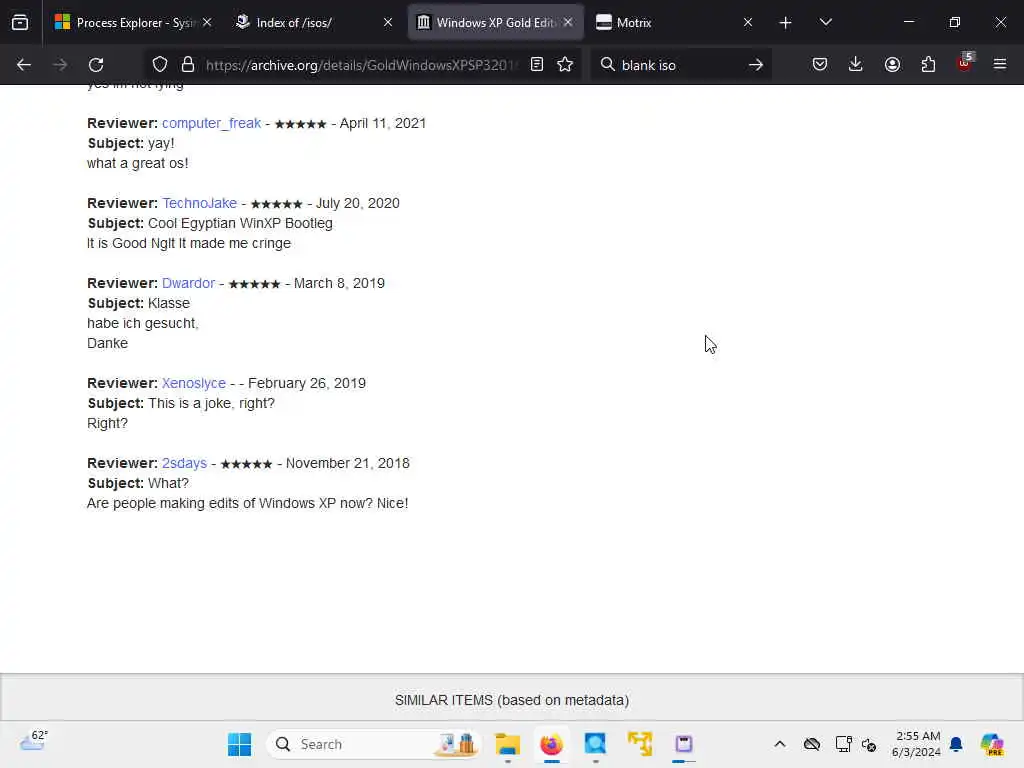This screenshot has width=1024, height=768.
Task: Click 'Cool Egyptian WinXP Bootleg' subject text
Action: click(x=240, y=223)
